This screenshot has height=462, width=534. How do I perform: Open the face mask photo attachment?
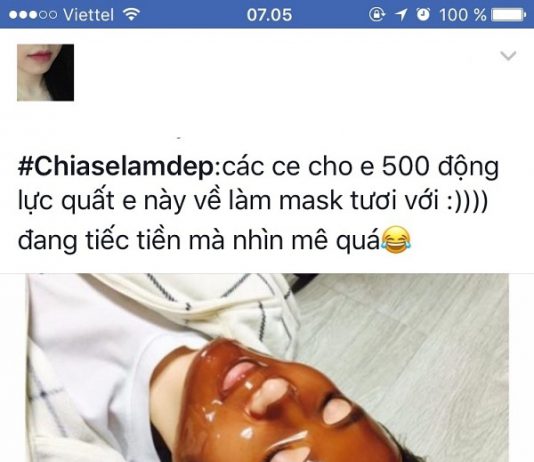[267, 368]
